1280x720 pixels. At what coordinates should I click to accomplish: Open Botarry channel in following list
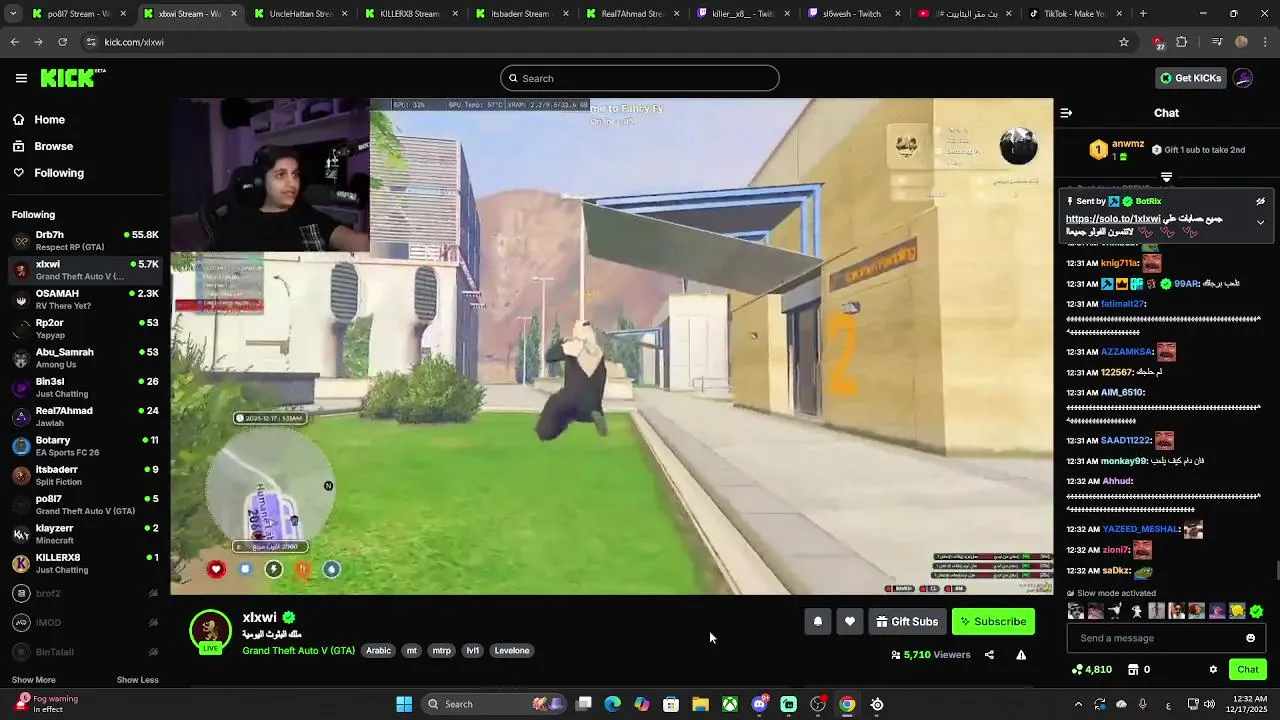(x=85, y=446)
